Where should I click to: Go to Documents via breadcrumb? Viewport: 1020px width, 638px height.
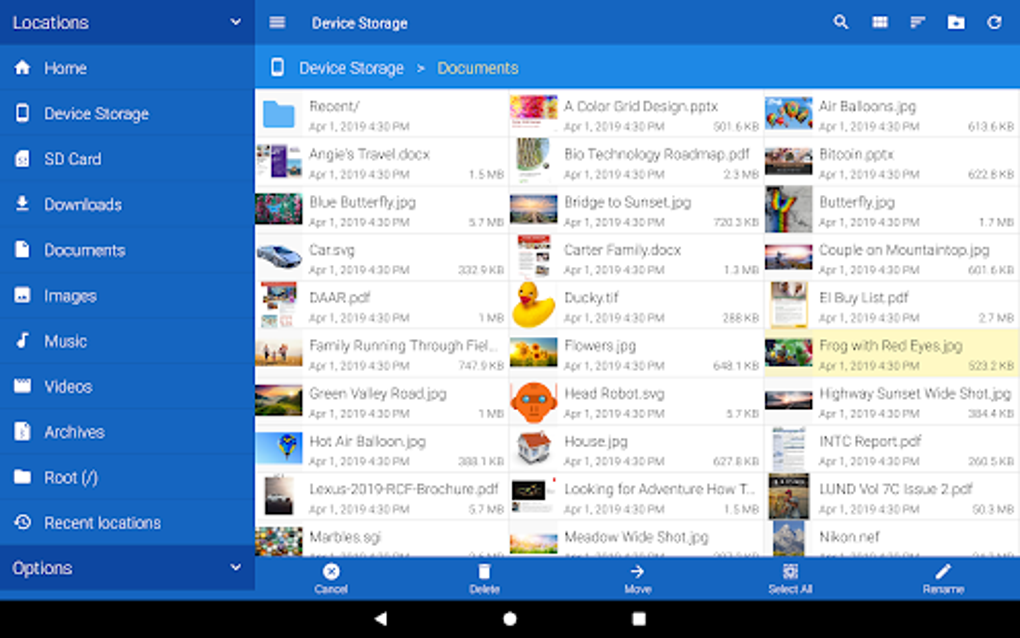click(x=477, y=67)
